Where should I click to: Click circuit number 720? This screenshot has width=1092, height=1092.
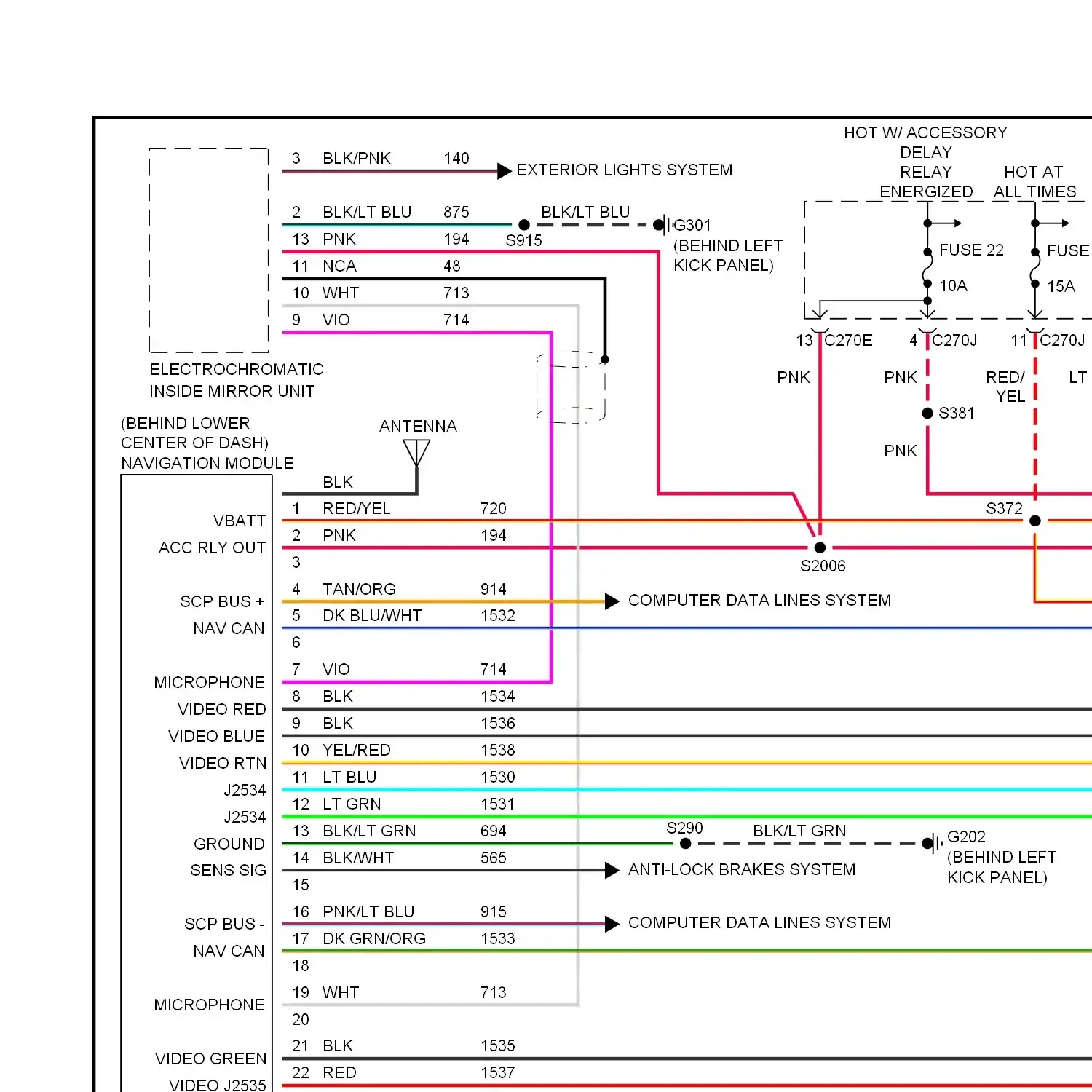[x=494, y=508]
